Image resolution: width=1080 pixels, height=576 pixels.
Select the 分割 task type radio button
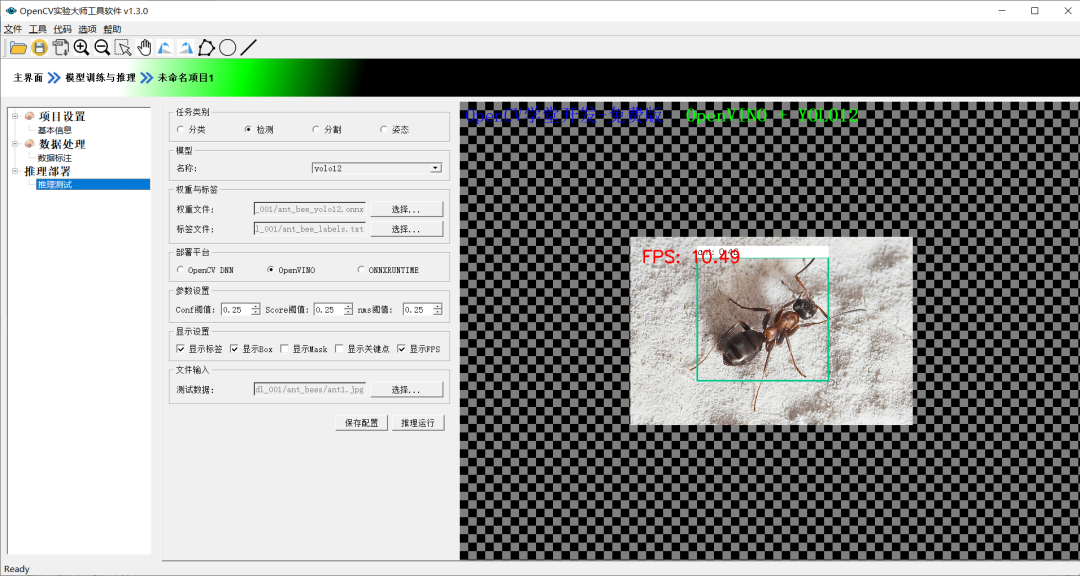click(317, 130)
